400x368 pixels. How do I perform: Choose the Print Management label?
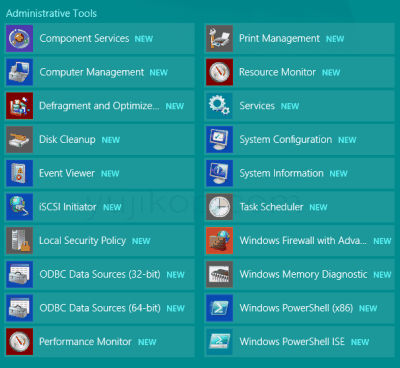279,39
